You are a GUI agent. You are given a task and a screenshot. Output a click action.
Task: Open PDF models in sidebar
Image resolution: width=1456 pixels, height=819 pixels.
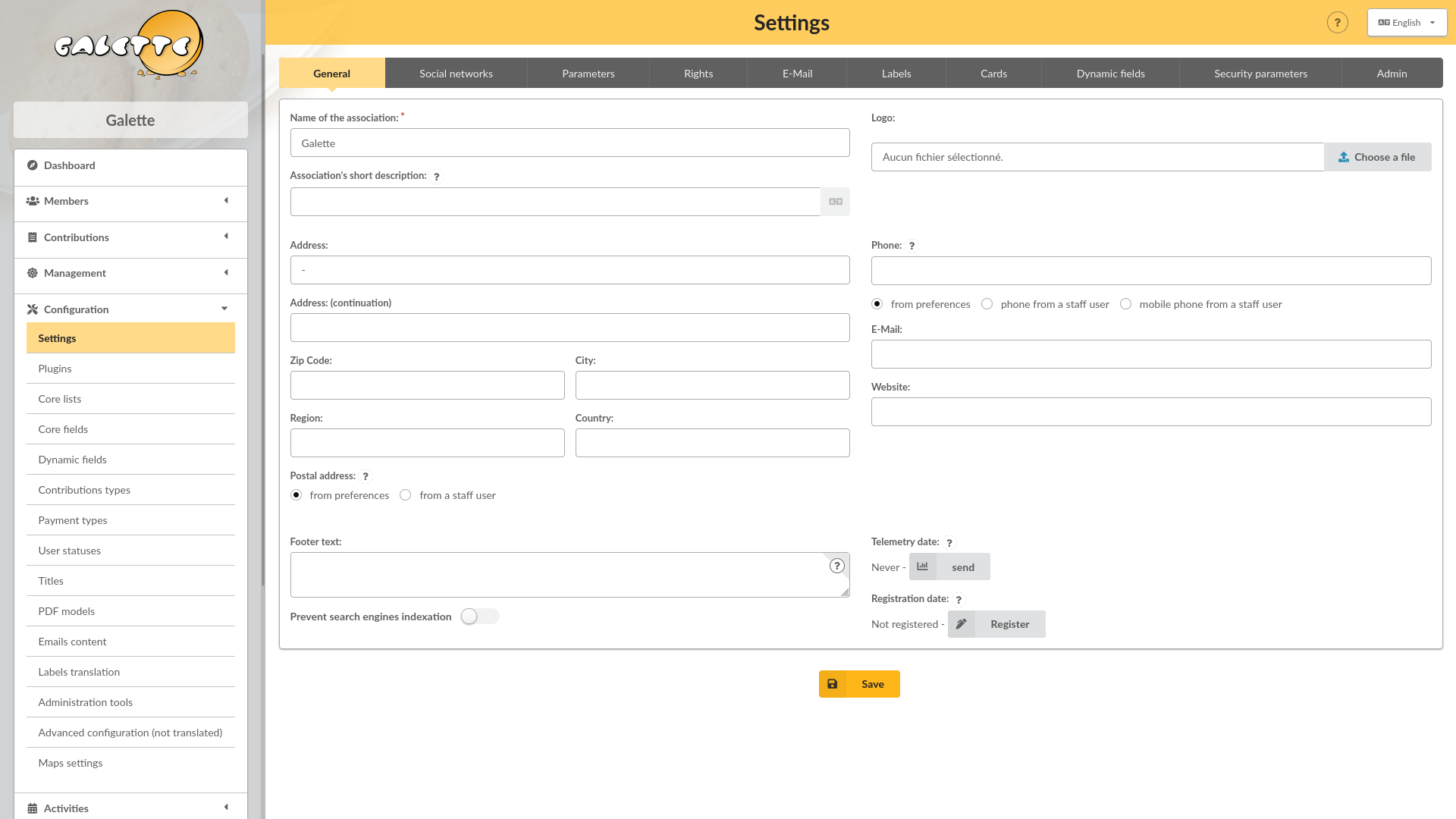pyautogui.click(x=130, y=611)
